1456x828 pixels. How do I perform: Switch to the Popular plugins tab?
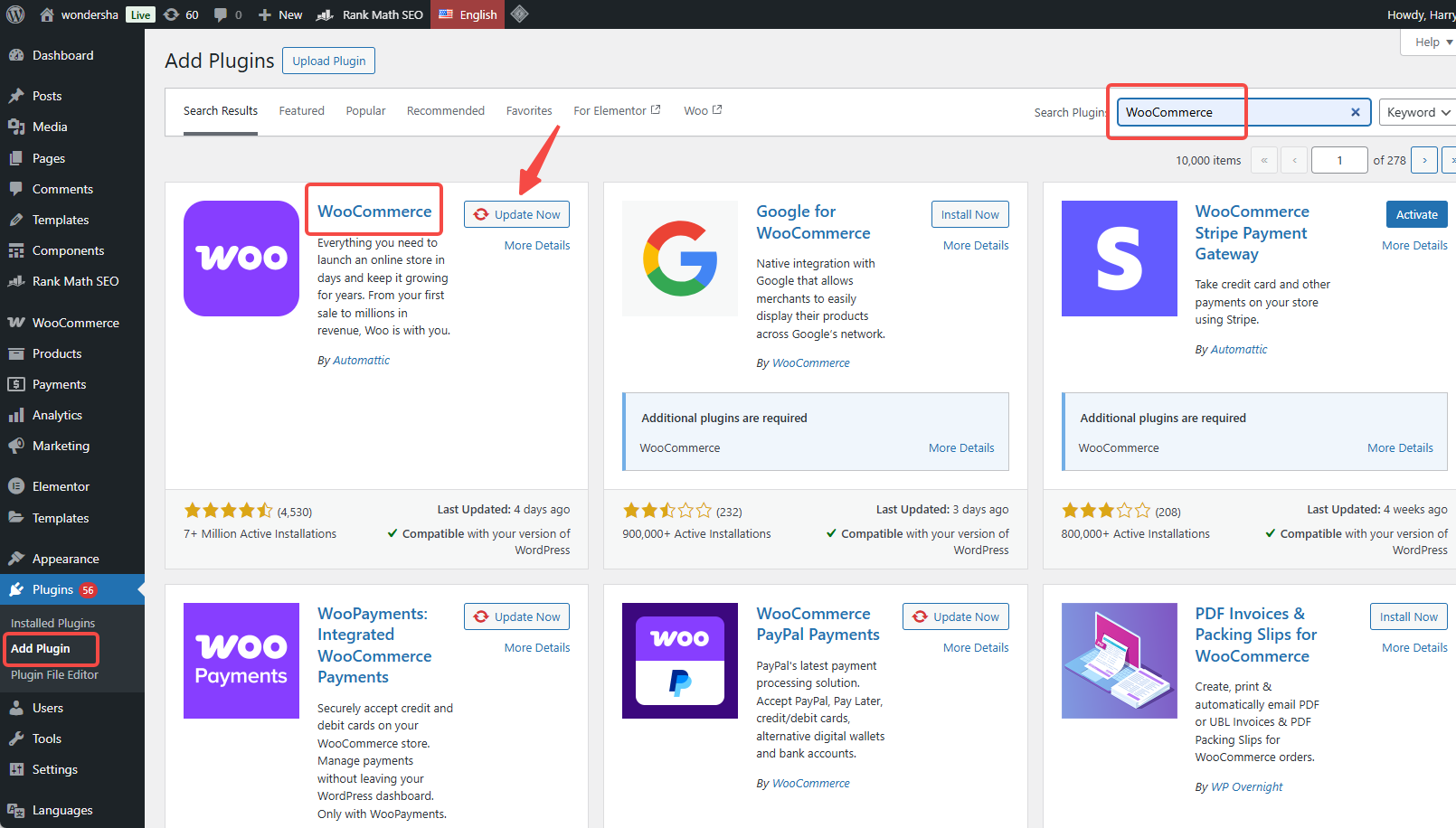365,110
